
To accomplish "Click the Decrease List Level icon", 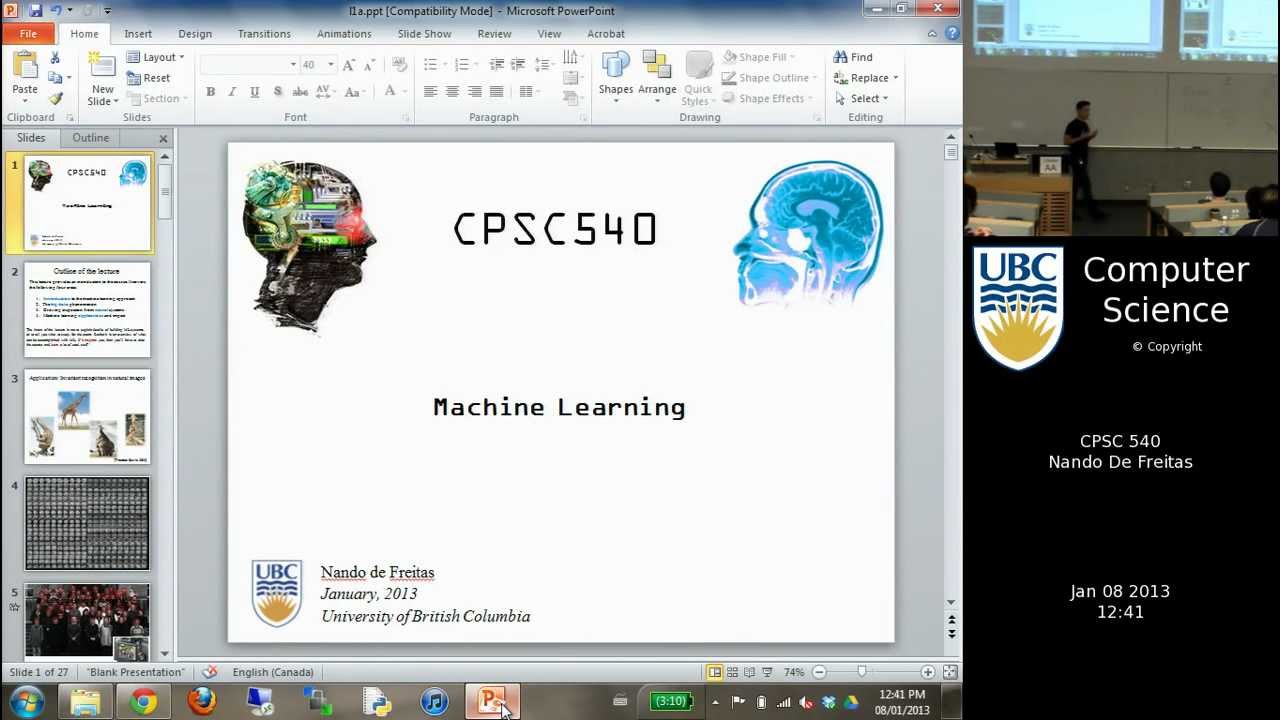I will tap(496, 65).
